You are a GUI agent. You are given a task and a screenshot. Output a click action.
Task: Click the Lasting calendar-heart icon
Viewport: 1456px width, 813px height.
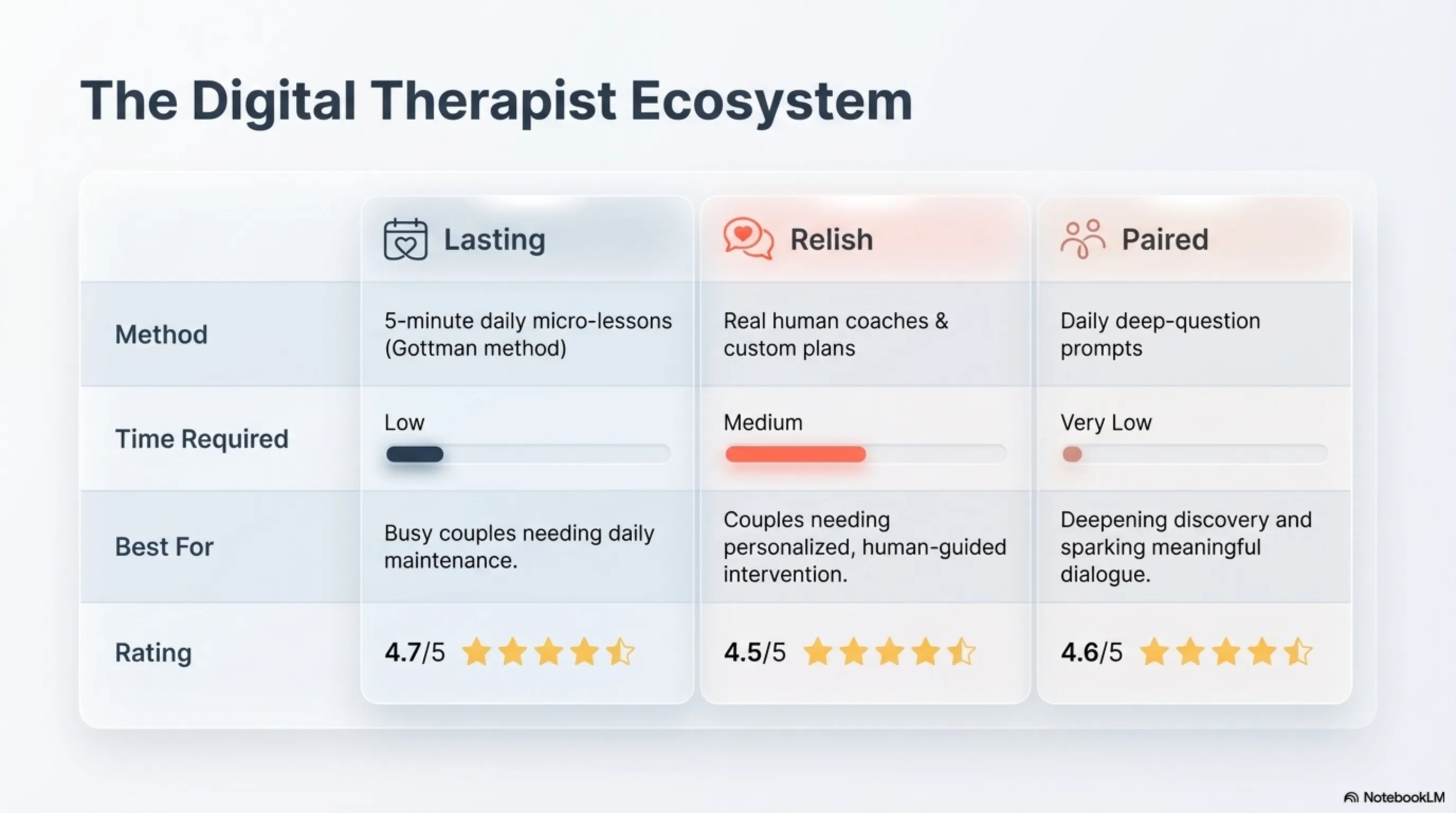(405, 239)
